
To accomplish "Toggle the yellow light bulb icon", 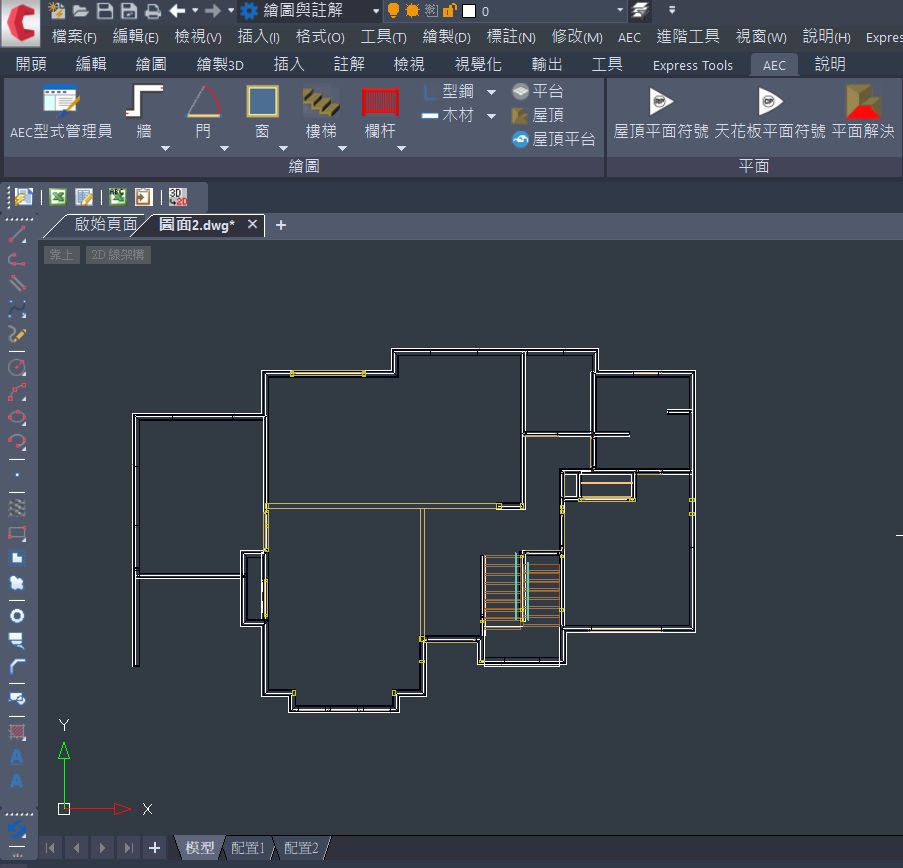I will tap(393, 11).
